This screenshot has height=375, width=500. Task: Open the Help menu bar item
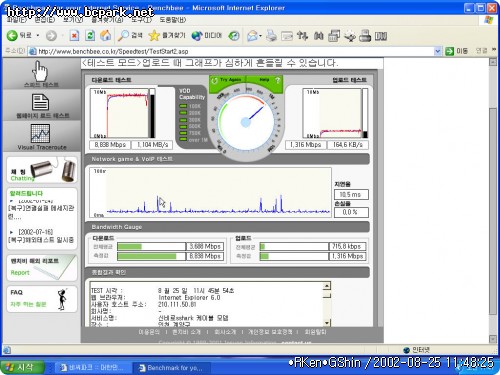click(173, 20)
